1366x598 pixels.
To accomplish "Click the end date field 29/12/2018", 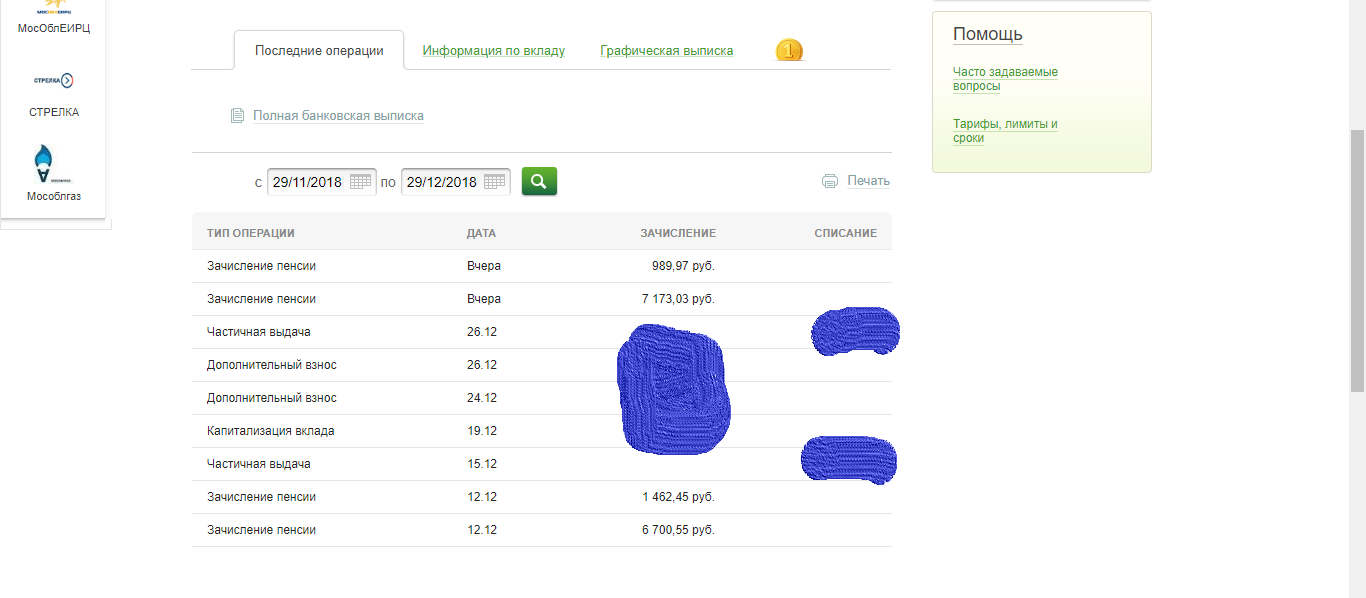I will [442, 182].
